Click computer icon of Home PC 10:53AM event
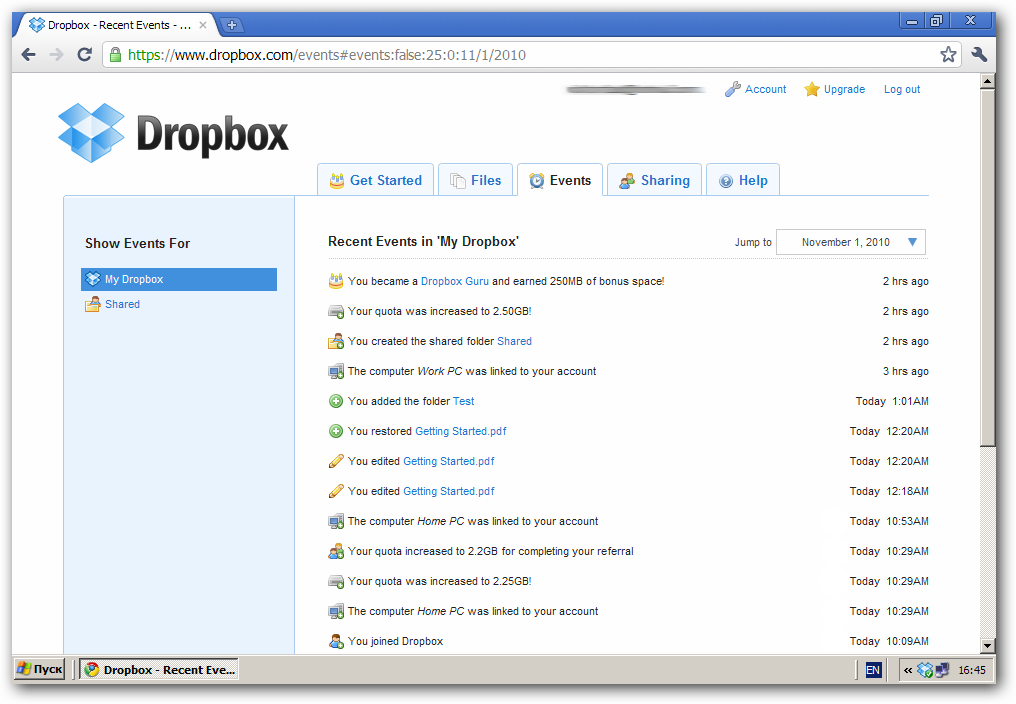Image resolution: width=1016 pixels, height=704 pixels. [x=336, y=521]
